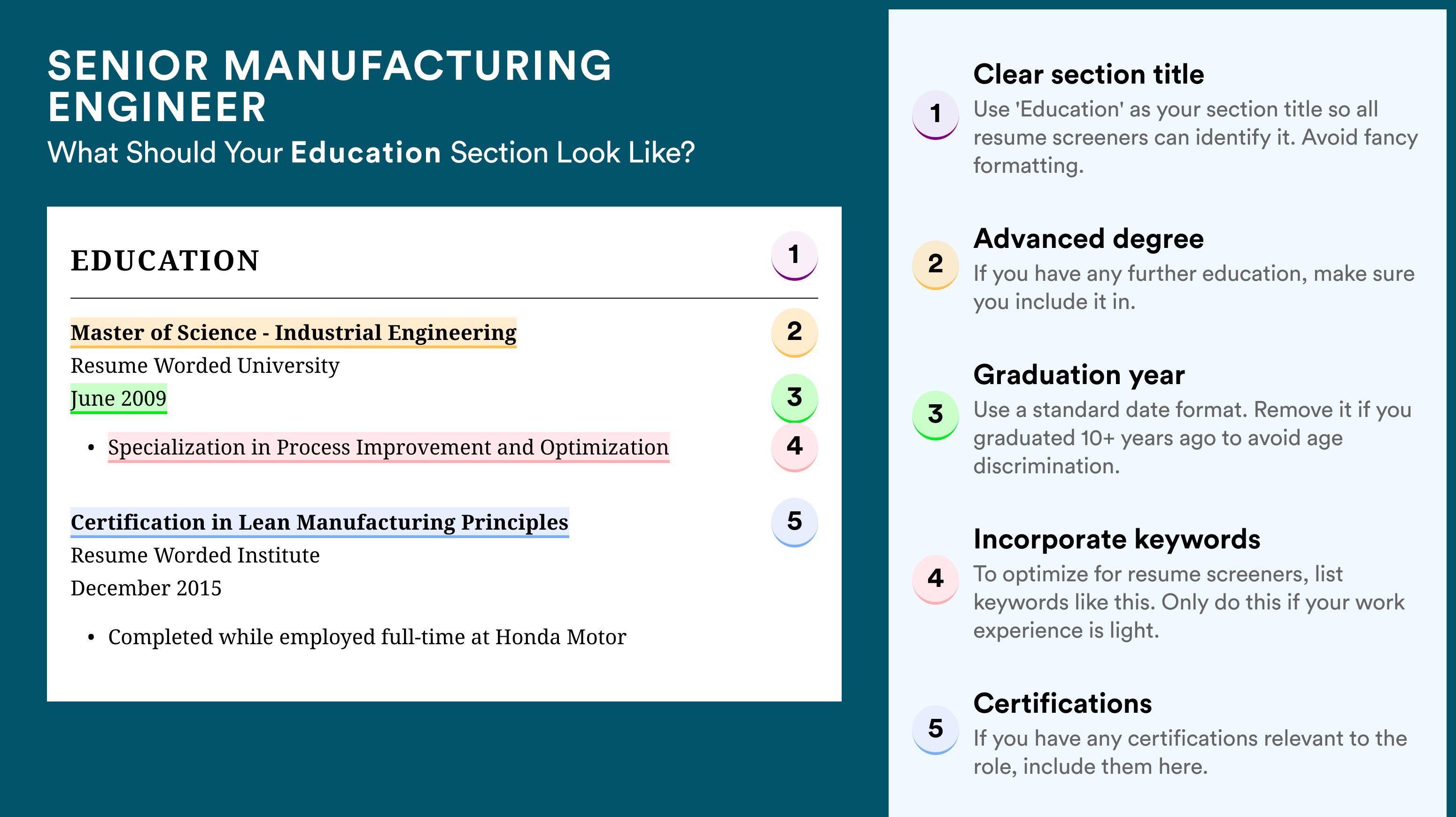Image resolution: width=1456 pixels, height=817 pixels.
Task: Click the blue number 5 badge beside Certification heading
Action: [794, 522]
